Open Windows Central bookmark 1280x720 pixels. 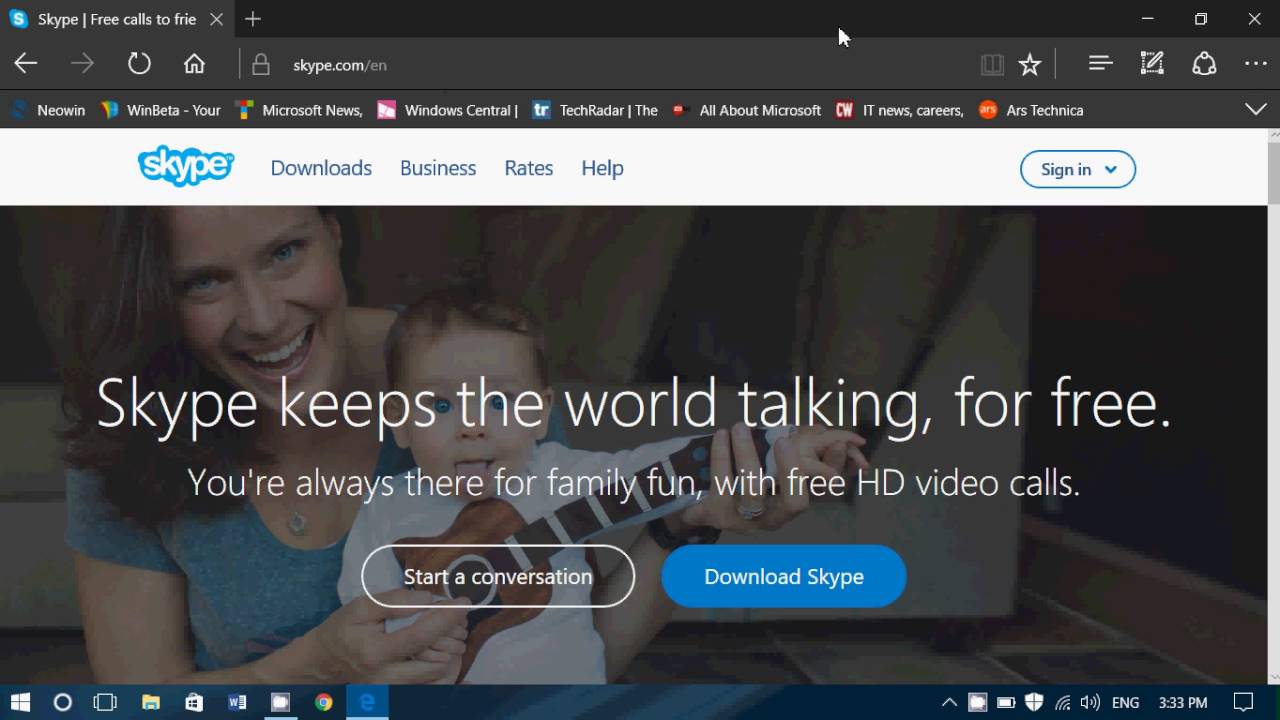click(x=447, y=110)
